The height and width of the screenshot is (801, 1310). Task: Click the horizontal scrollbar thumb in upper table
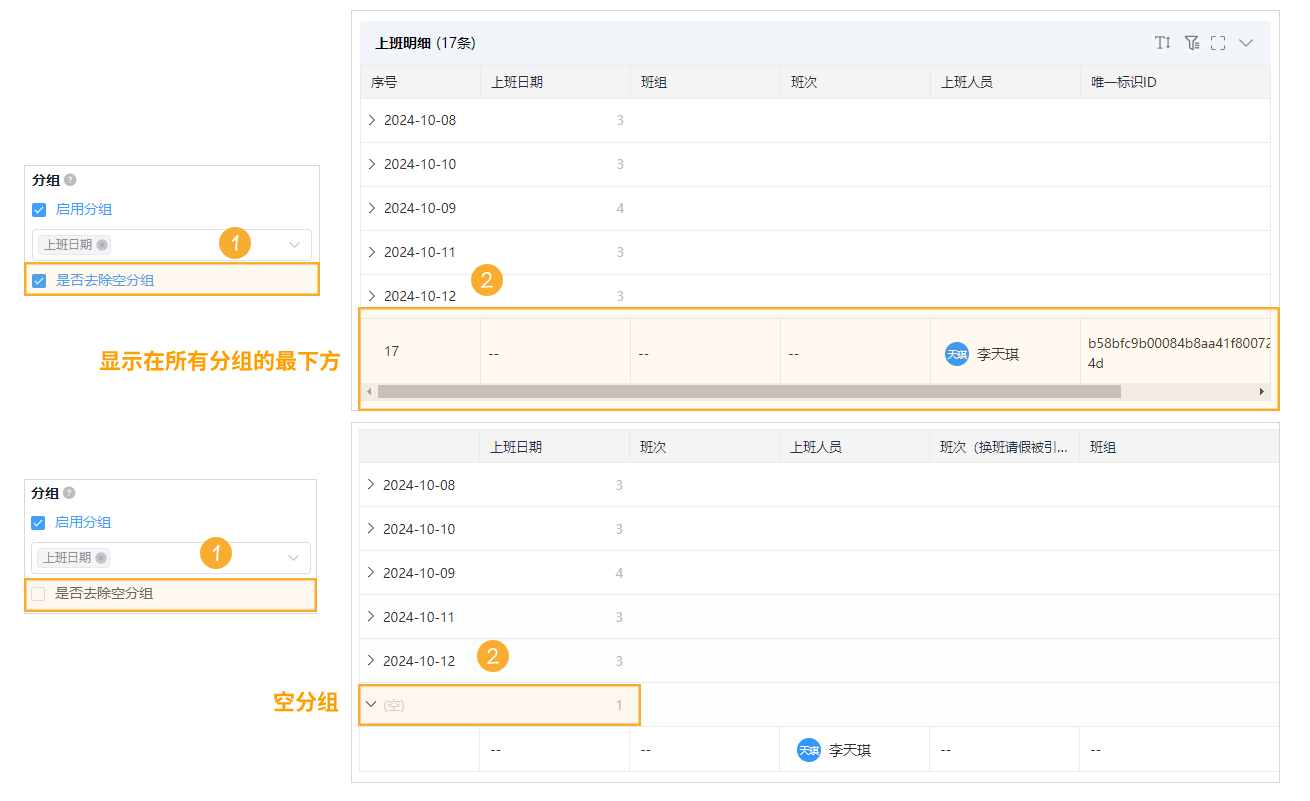748,392
